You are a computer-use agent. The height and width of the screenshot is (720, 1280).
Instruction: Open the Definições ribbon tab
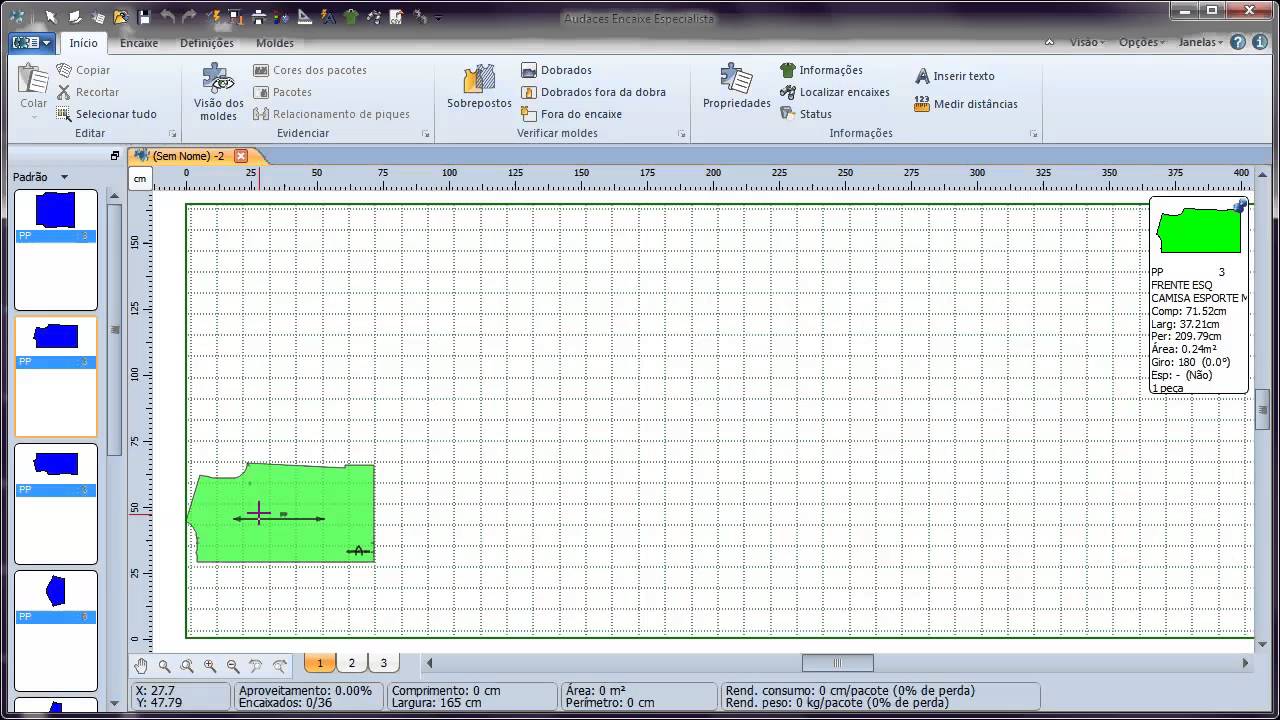point(207,43)
